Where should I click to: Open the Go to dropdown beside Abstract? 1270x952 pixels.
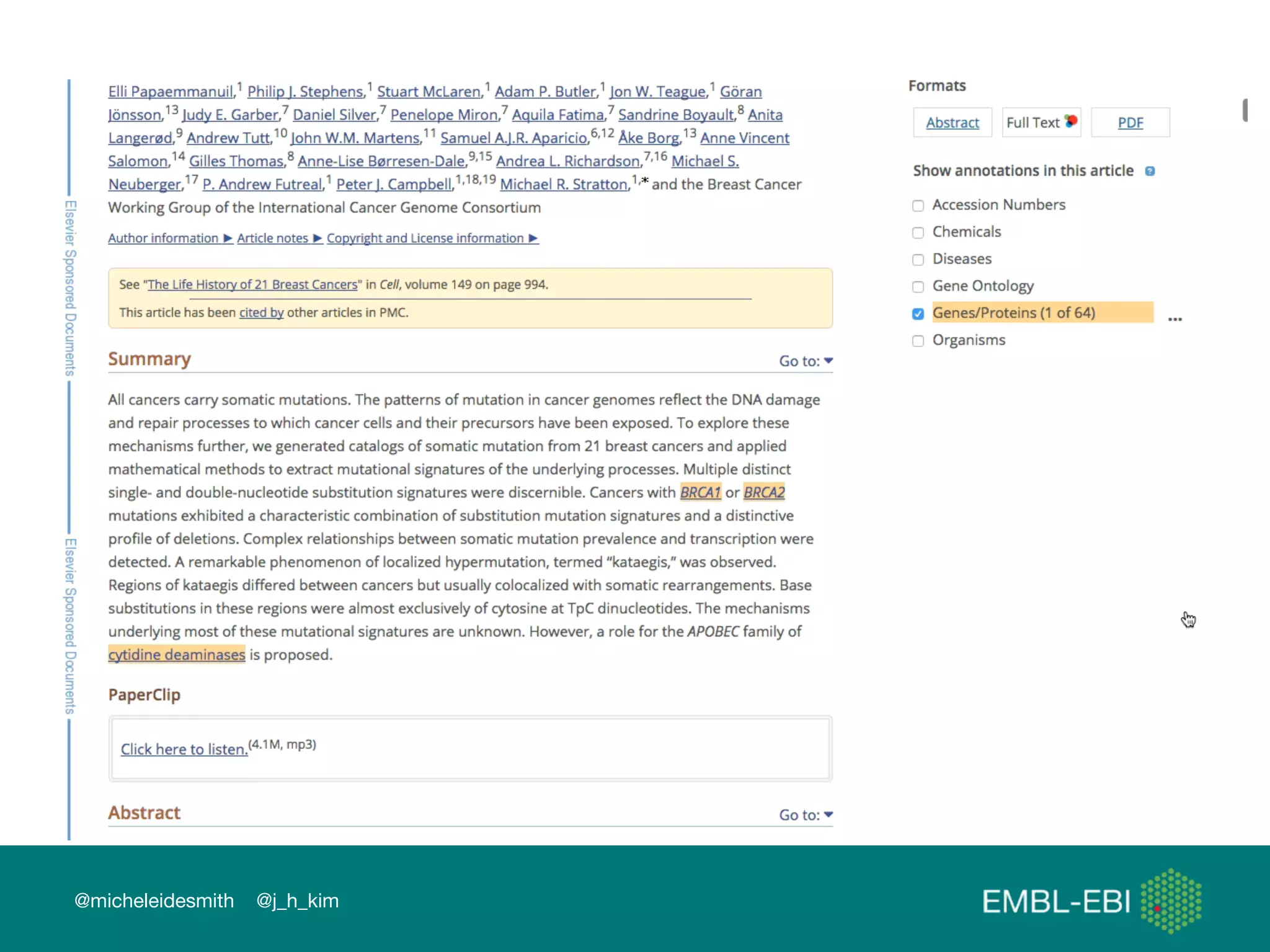806,814
